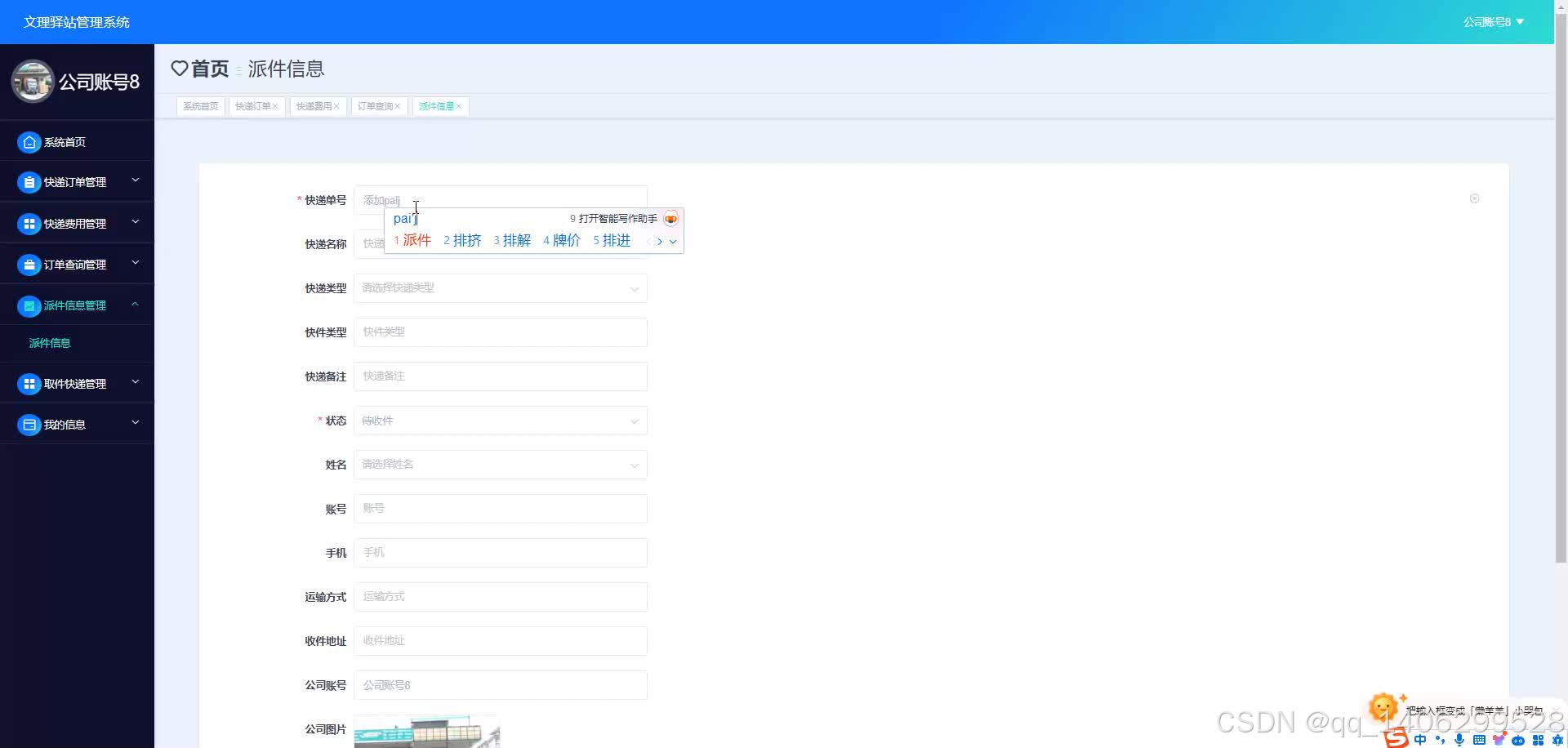Click the 手机 input field
This screenshot has width=1568, height=748.
click(501, 553)
